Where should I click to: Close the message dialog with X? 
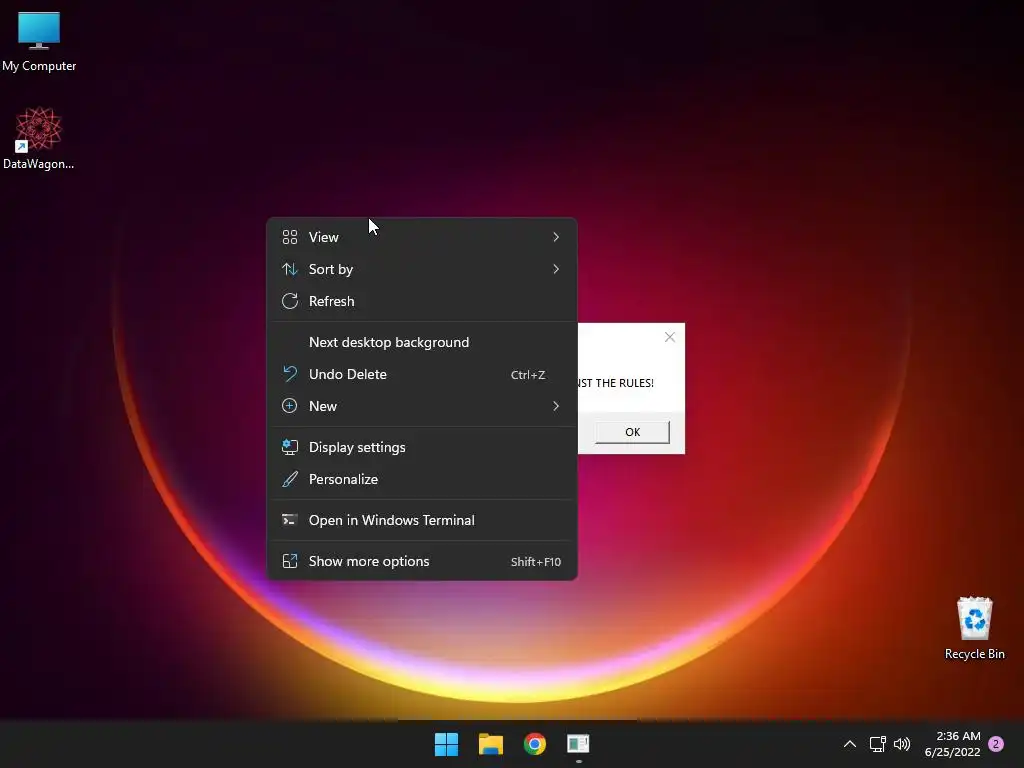(670, 337)
